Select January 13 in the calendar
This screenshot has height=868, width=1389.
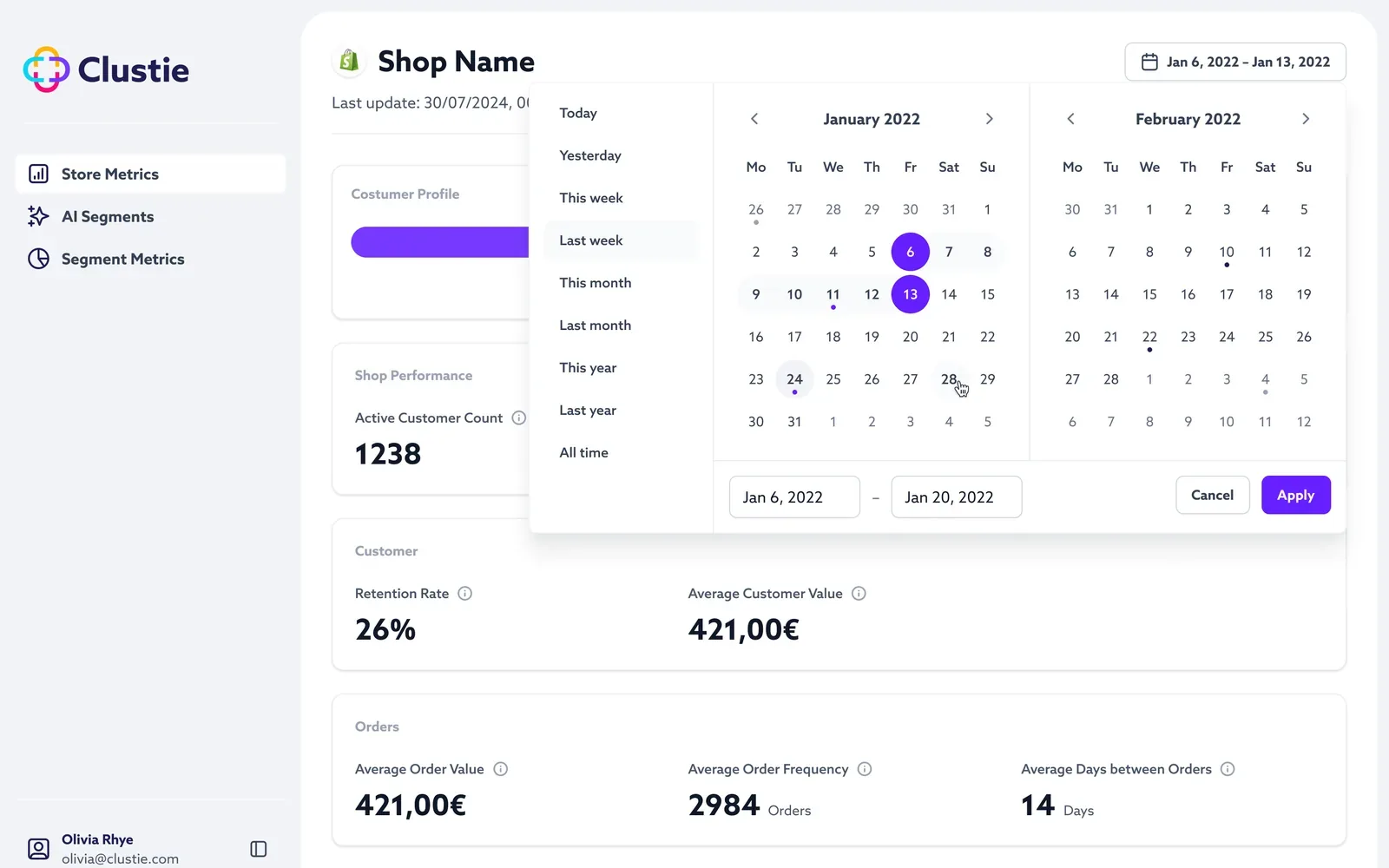(910, 294)
